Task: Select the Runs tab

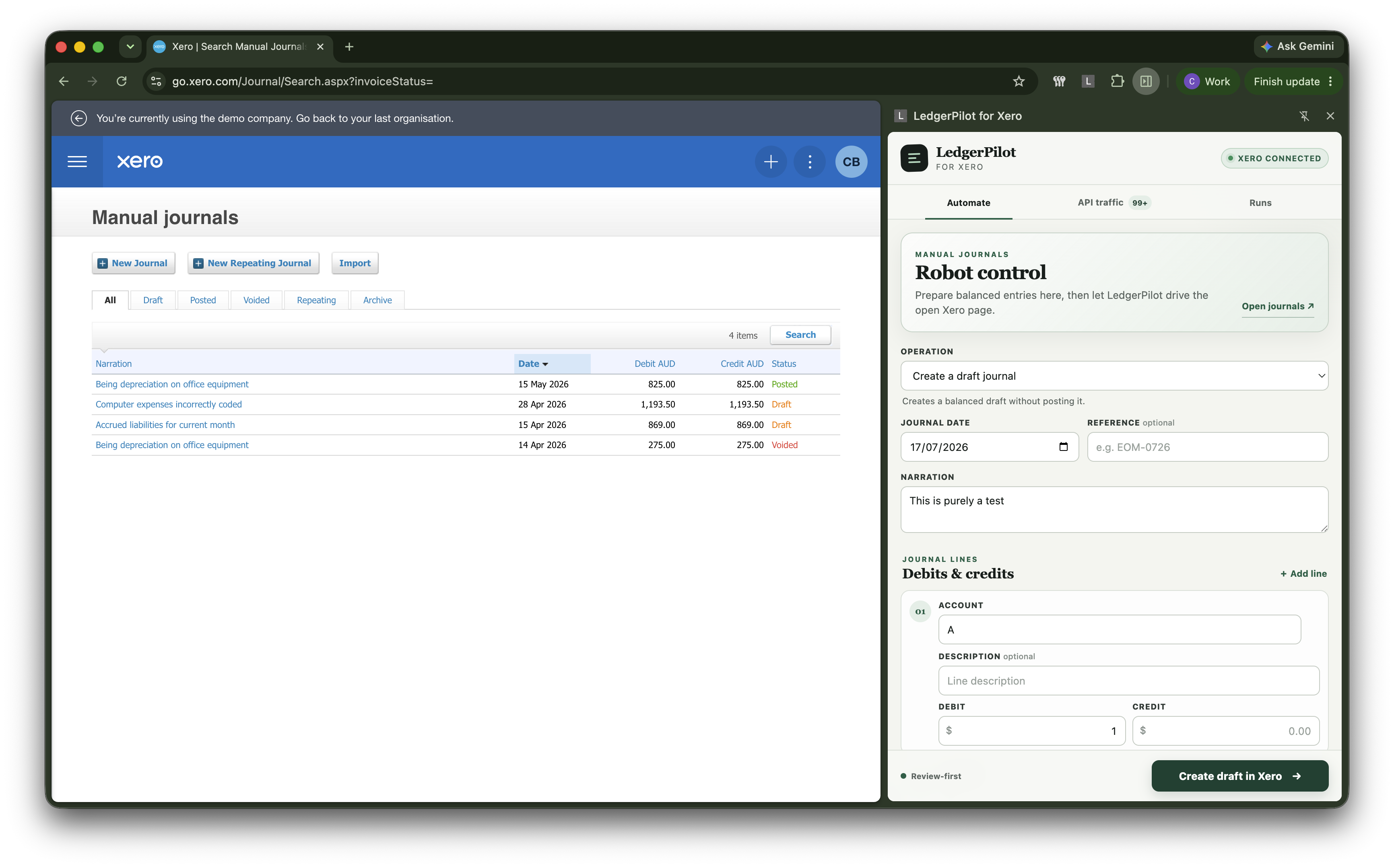Action: coord(1260,203)
